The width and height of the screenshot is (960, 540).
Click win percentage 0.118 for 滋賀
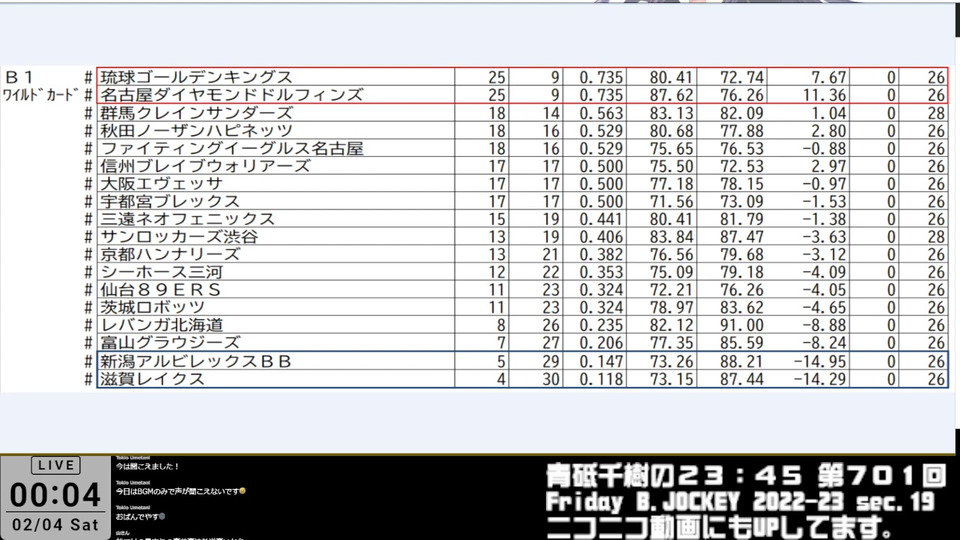(601, 380)
